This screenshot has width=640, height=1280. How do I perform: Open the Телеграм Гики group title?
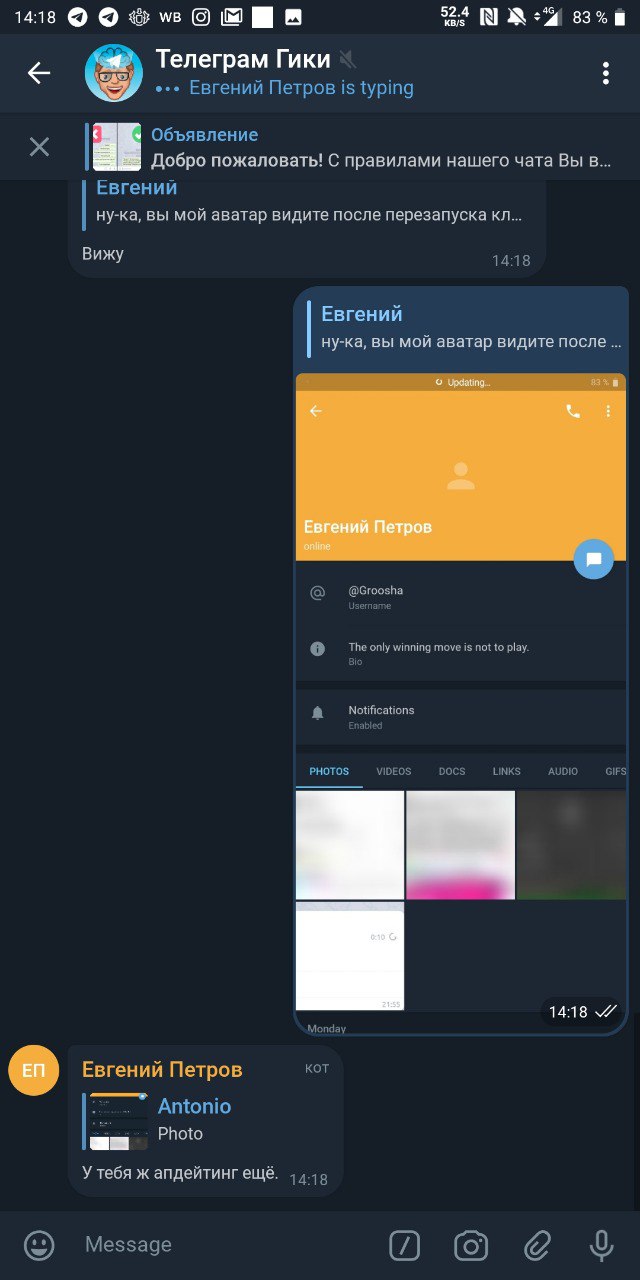(243, 59)
